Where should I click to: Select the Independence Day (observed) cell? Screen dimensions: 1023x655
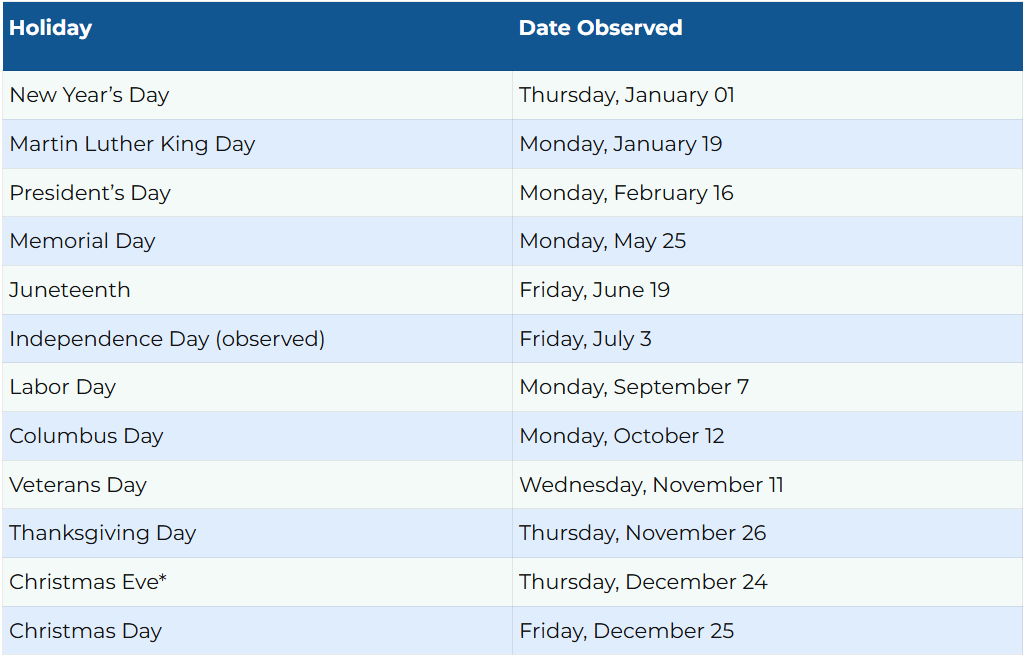point(167,339)
